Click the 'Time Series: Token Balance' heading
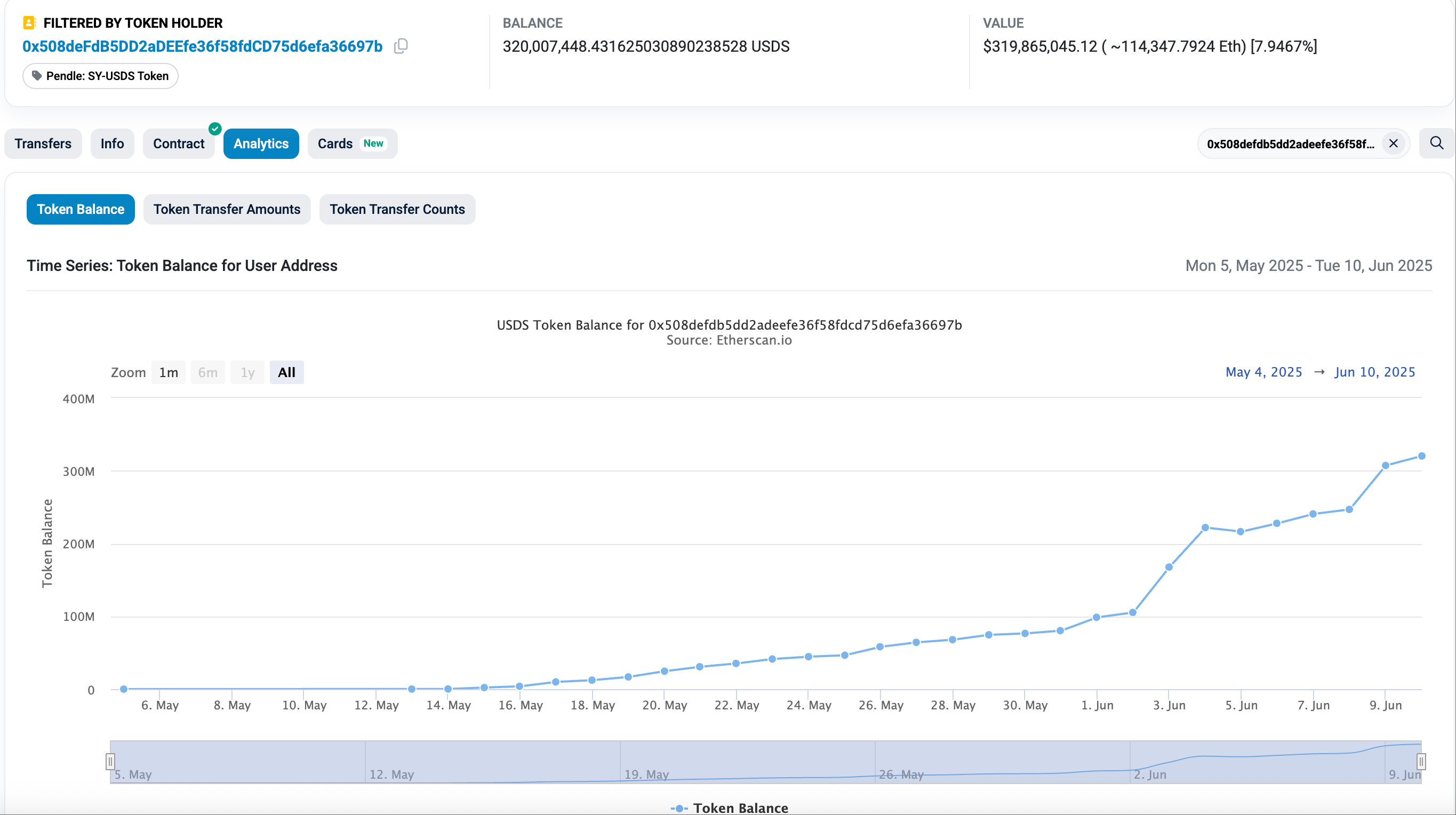 click(x=182, y=266)
